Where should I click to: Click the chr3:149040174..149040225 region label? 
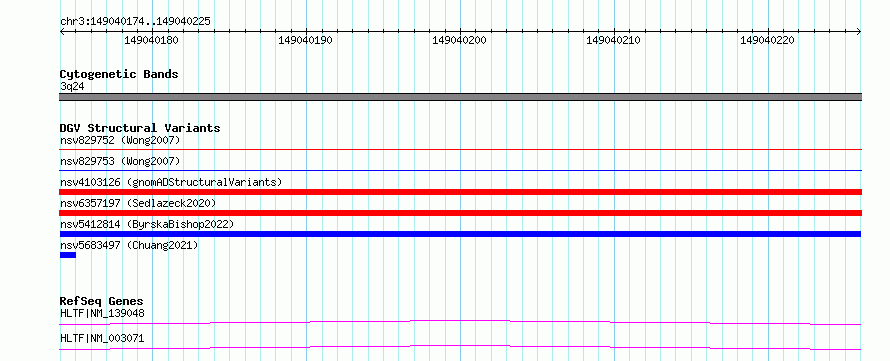135,22
